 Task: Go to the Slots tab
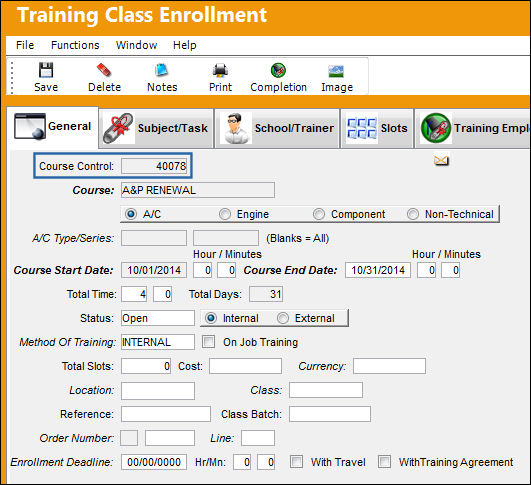pyautogui.click(x=377, y=128)
